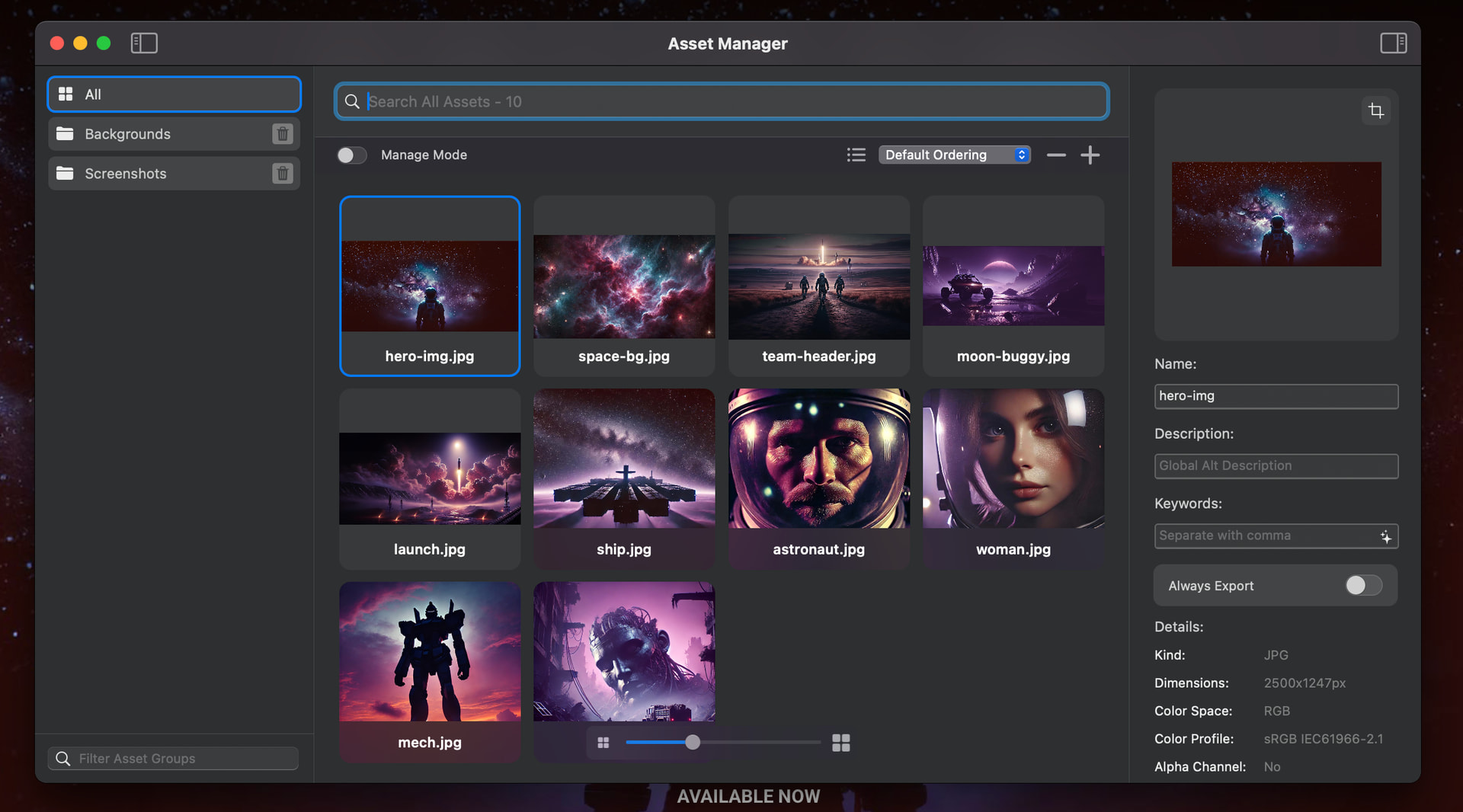
Task: Click the small grid thumbnail size icon
Action: pyautogui.click(x=603, y=743)
